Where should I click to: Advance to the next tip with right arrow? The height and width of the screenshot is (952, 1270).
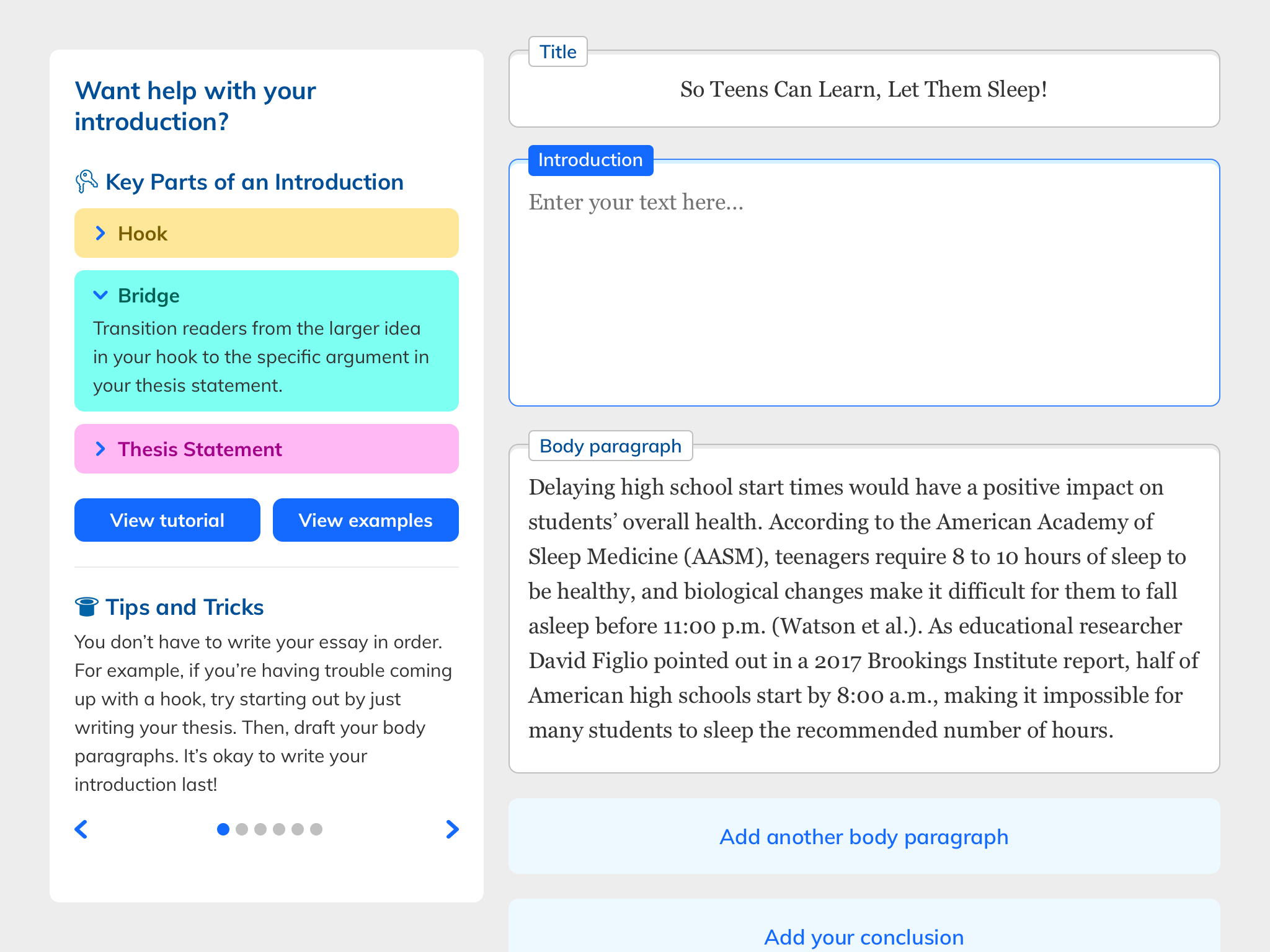(x=452, y=829)
